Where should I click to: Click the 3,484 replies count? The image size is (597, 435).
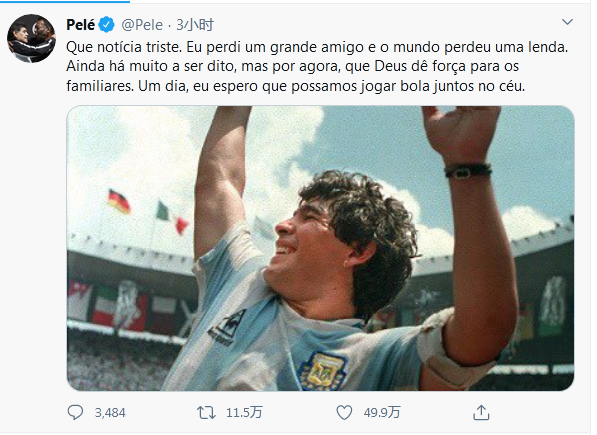(110, 413)
